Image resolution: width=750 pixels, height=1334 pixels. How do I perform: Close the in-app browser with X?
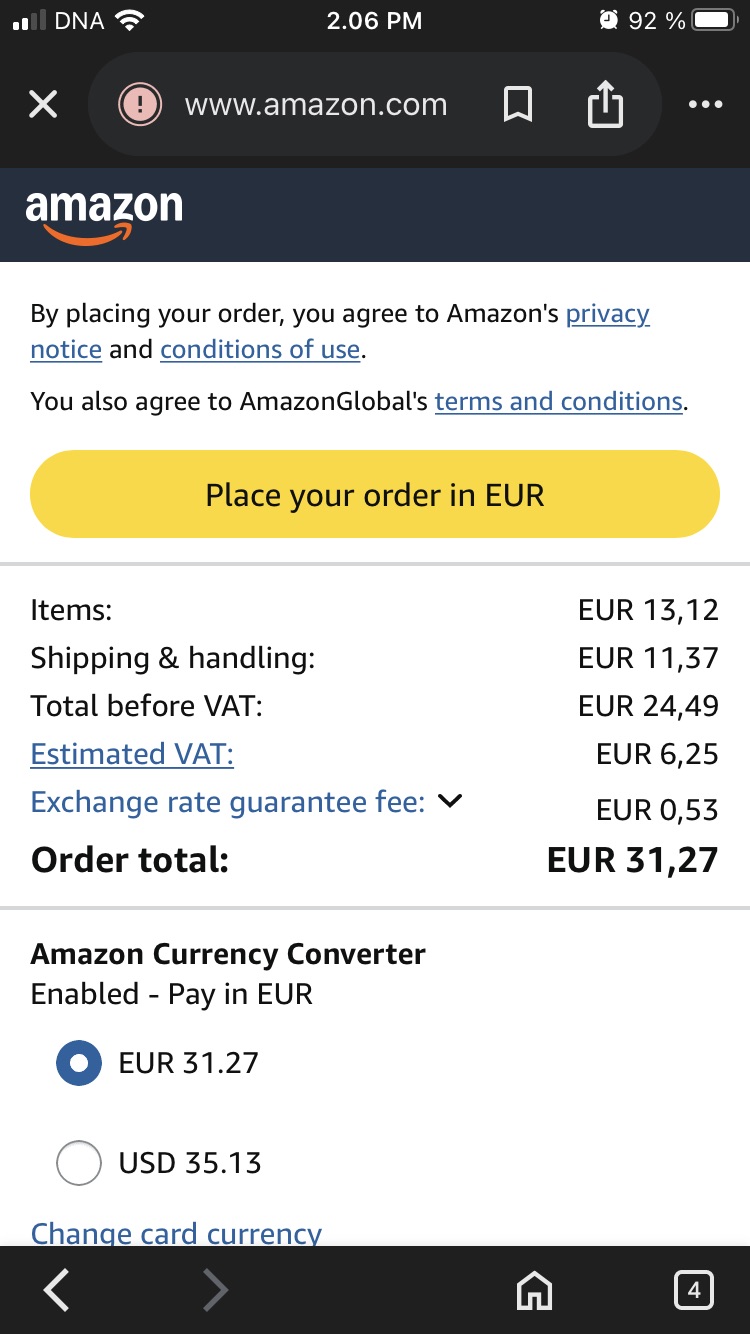43,104
